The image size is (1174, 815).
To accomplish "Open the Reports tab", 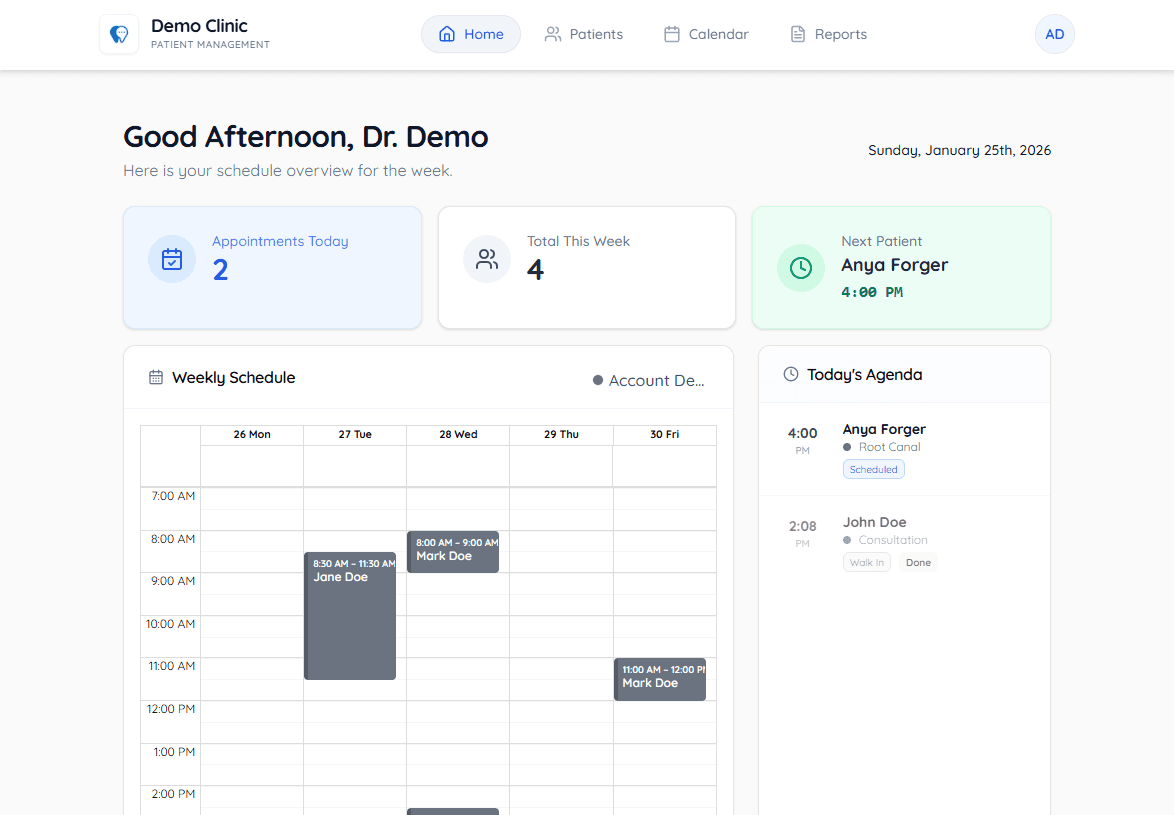I will point(829,34).
